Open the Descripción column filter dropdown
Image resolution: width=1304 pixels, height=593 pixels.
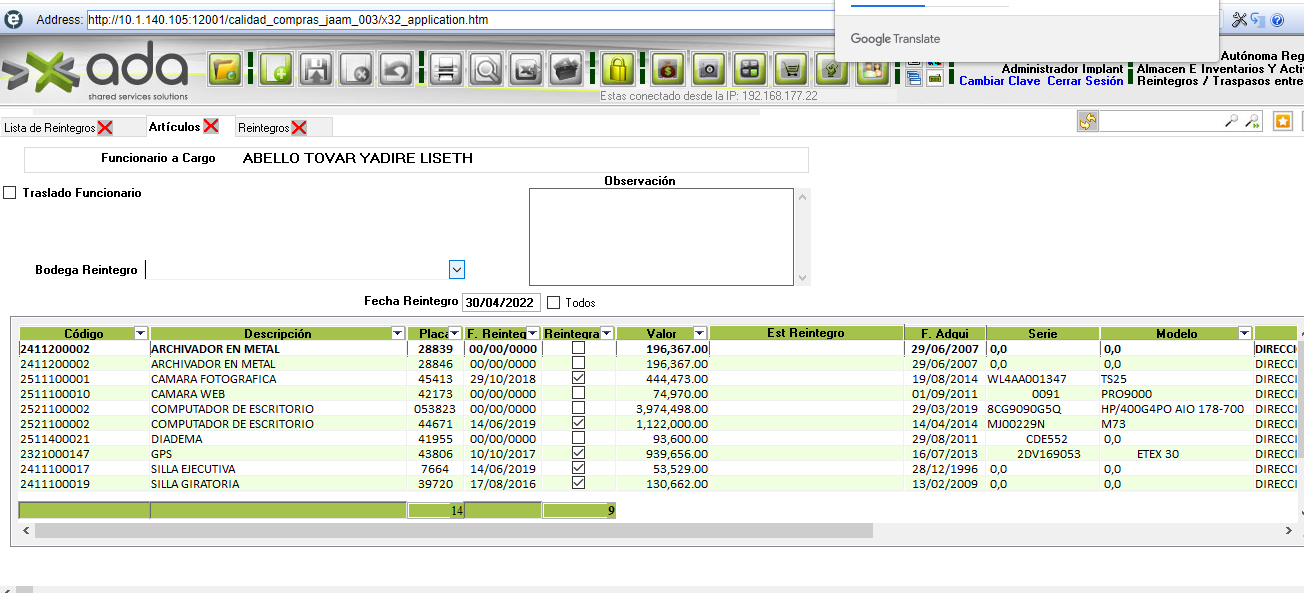point(398,333)
